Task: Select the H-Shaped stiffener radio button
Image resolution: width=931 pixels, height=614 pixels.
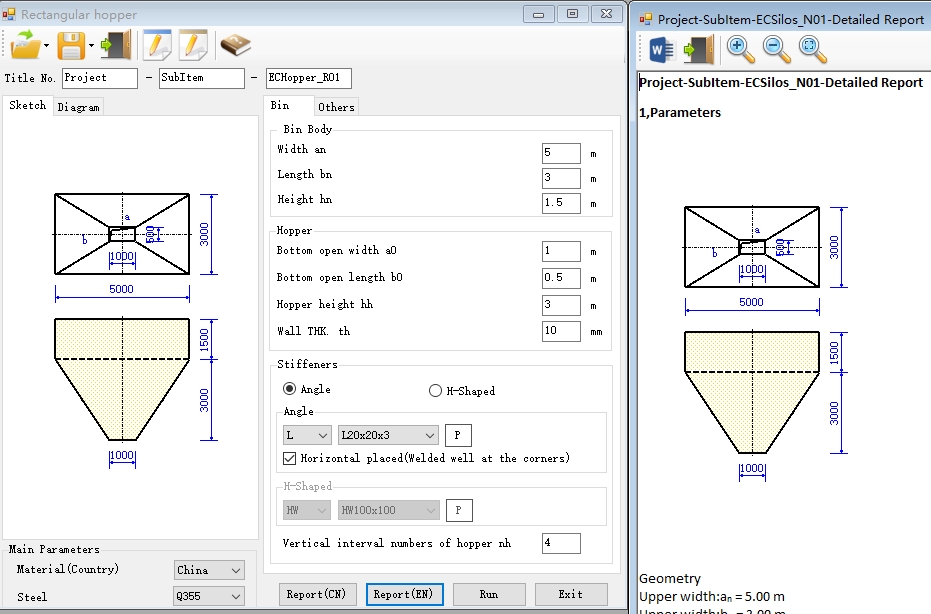Action: coord(435,390)
